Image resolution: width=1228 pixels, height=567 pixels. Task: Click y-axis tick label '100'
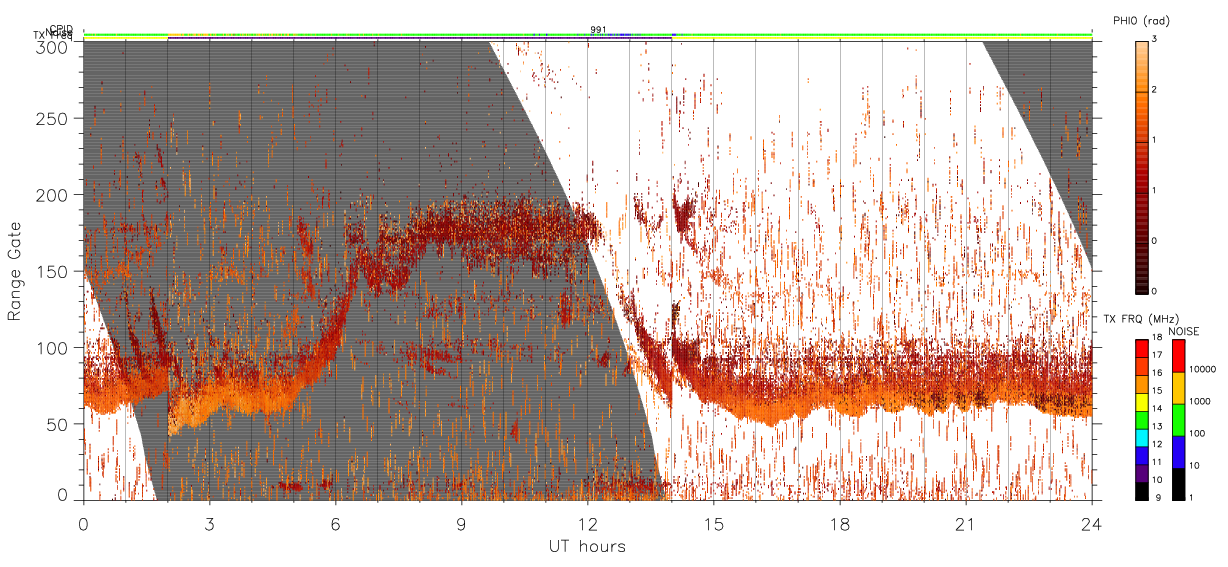tap(52, 348)
